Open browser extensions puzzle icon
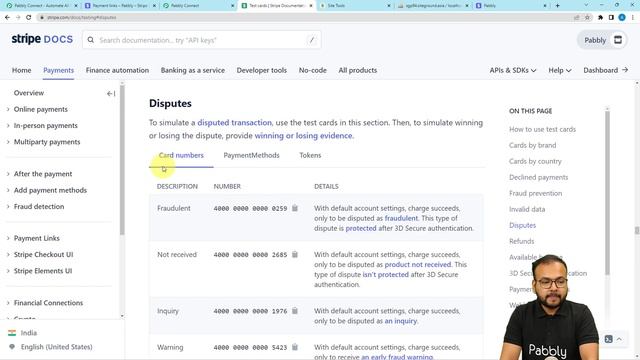 [x=600, y=18]
